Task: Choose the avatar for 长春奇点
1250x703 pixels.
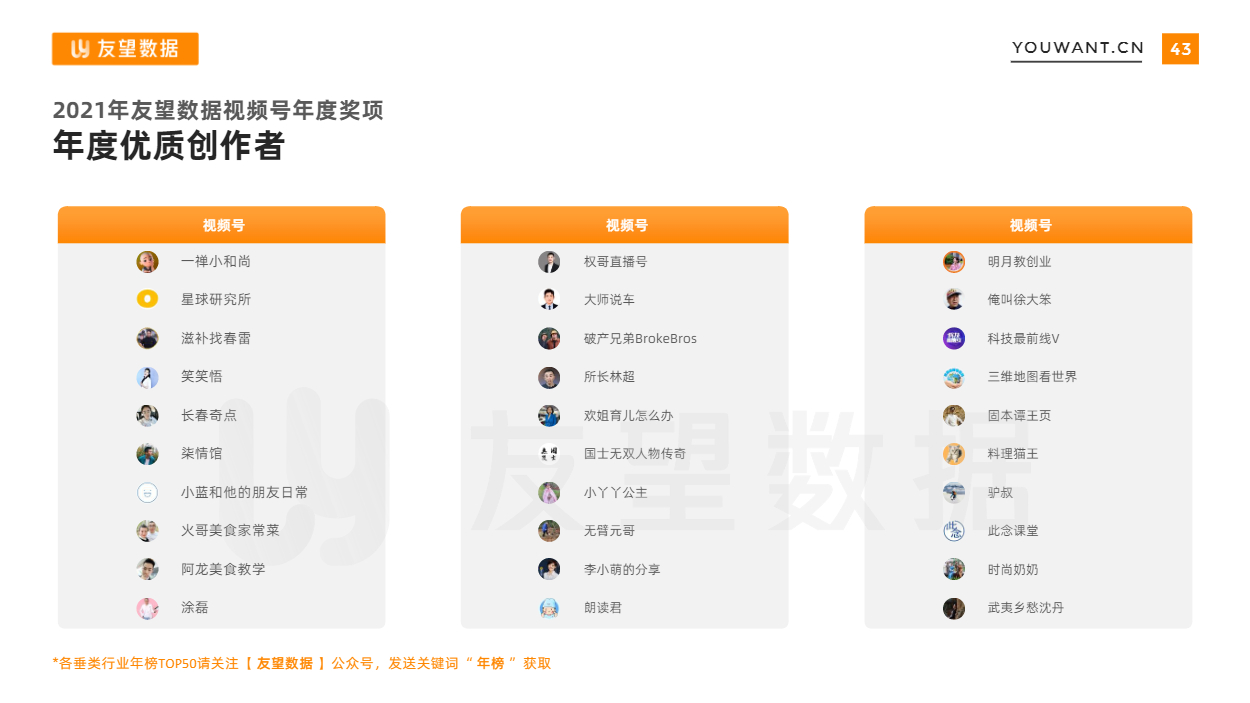Action: pos(147,415)
